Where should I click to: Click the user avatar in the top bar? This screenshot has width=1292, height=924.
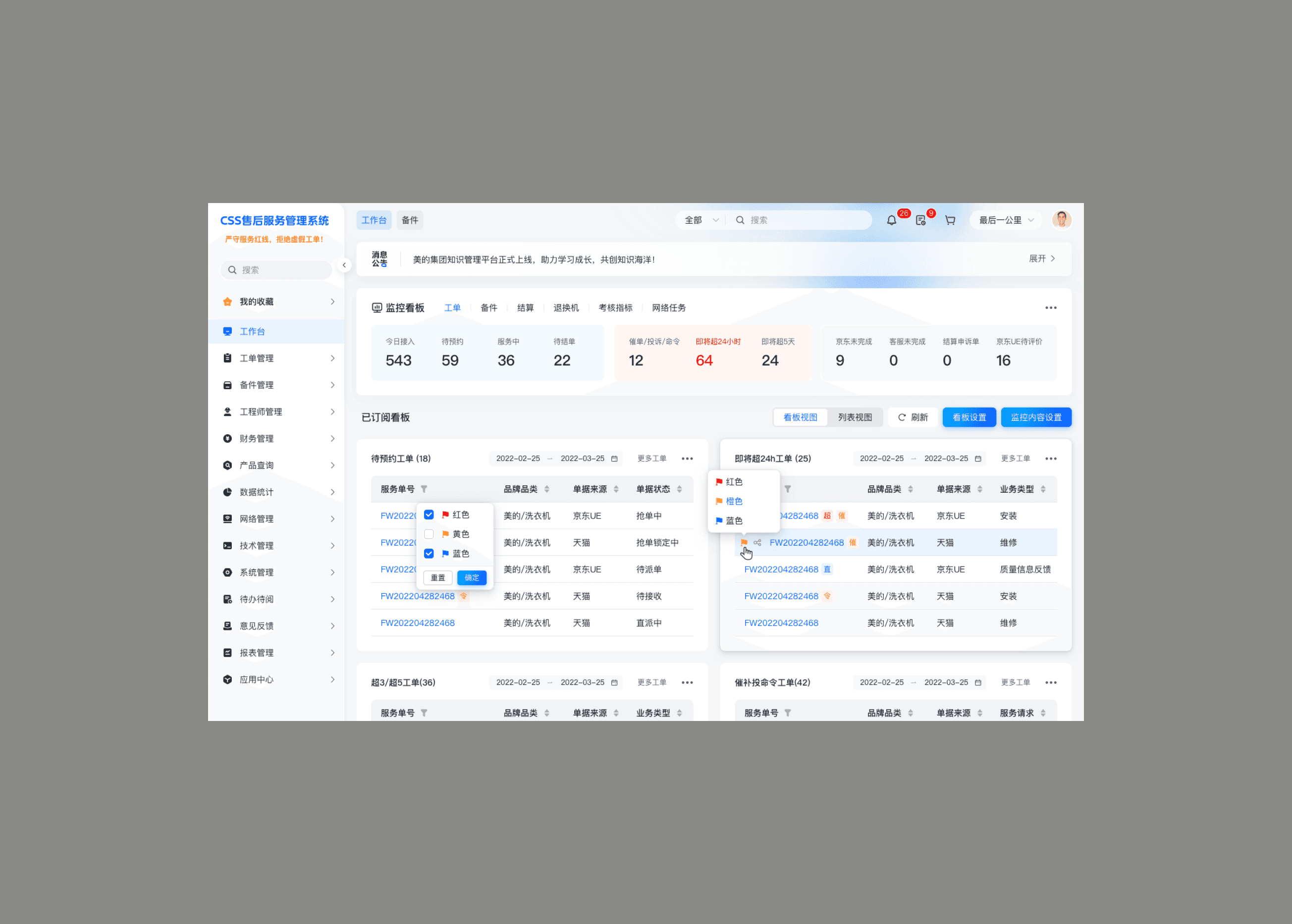coord(1061,220)
